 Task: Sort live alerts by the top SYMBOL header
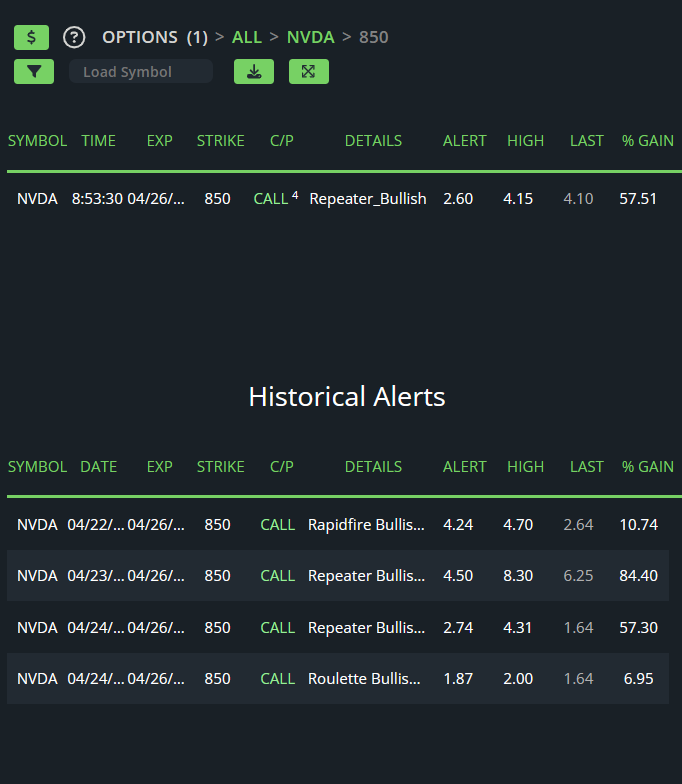click(38, 141)
